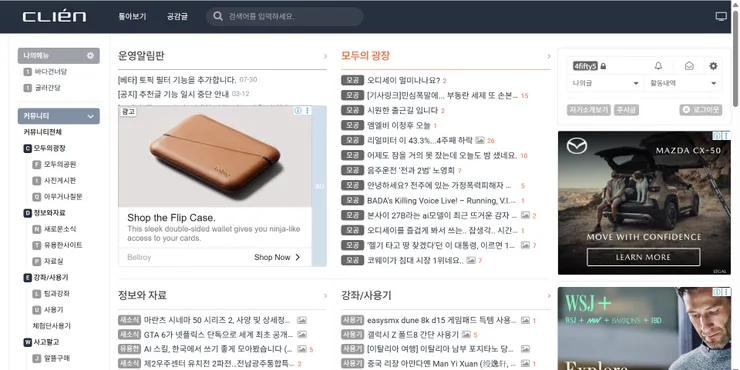This screenshot has width=740, height=370.
Task: Open messages via the envelope icon
Action: click(x=689, y=66)
